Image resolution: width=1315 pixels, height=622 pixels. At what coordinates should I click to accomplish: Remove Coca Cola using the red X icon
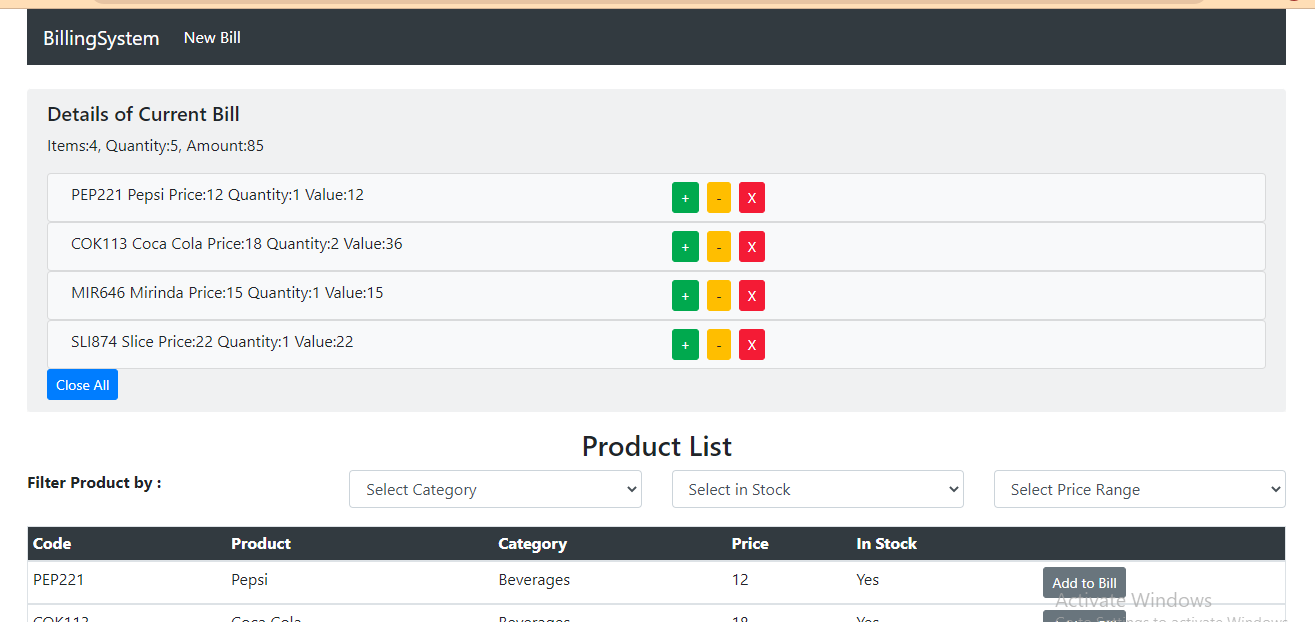(751, 246)
